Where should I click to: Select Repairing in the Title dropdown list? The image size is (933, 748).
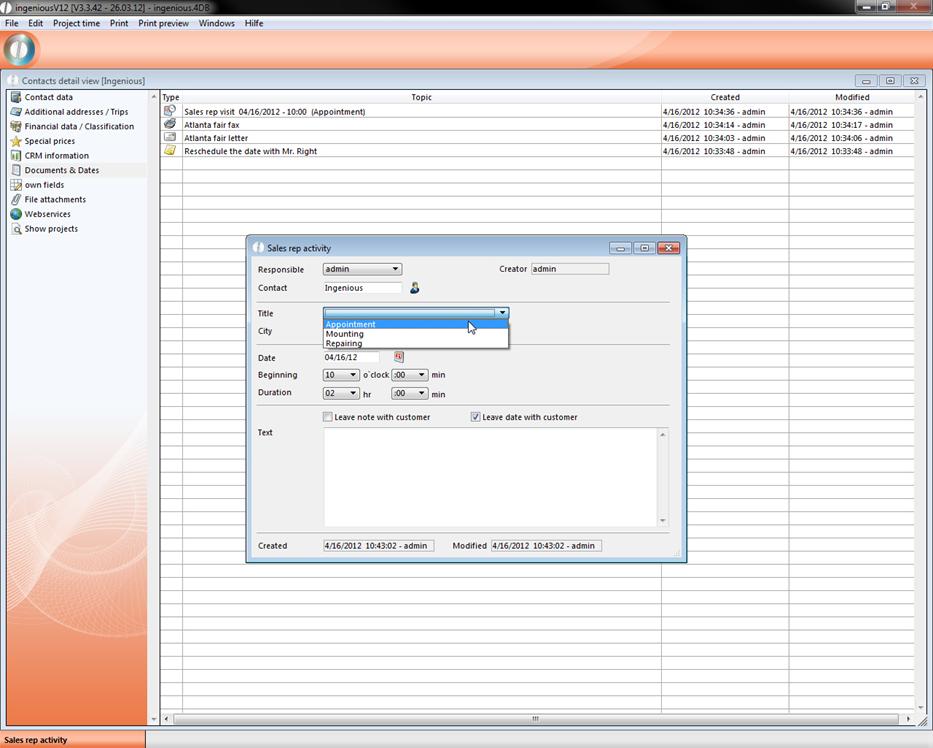pos(344,343)
